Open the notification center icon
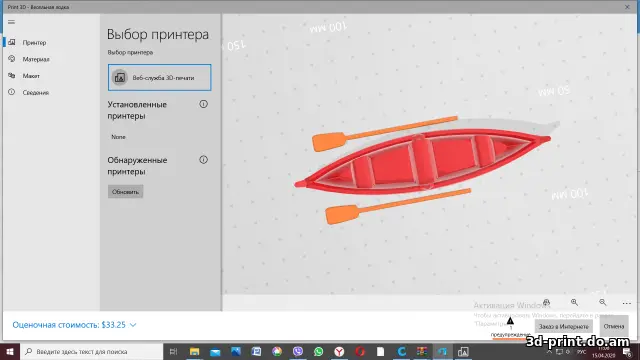 tap(628, 352)
